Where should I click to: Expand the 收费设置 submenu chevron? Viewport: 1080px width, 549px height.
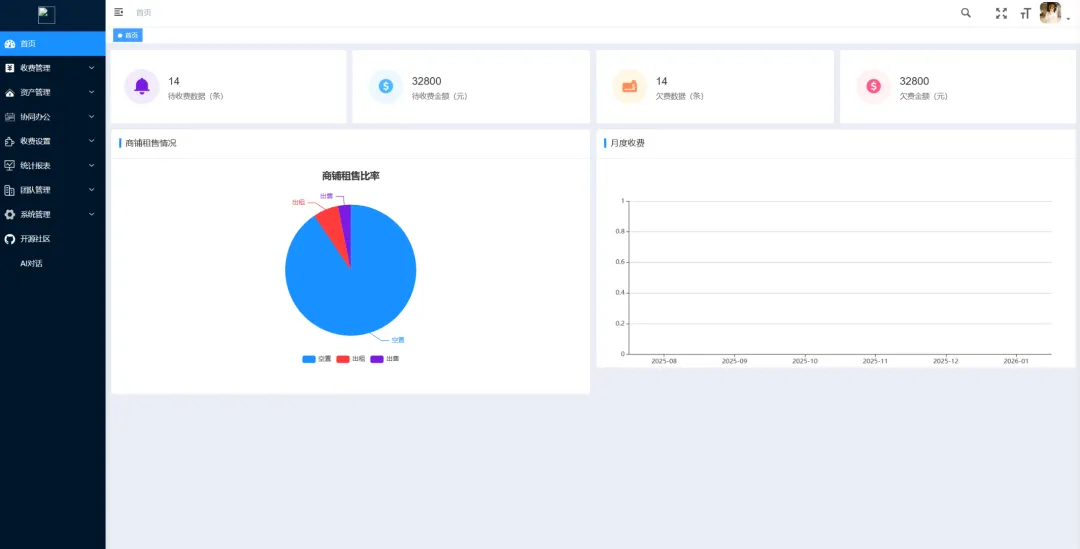pyautogui.click(x=92, y=141)
